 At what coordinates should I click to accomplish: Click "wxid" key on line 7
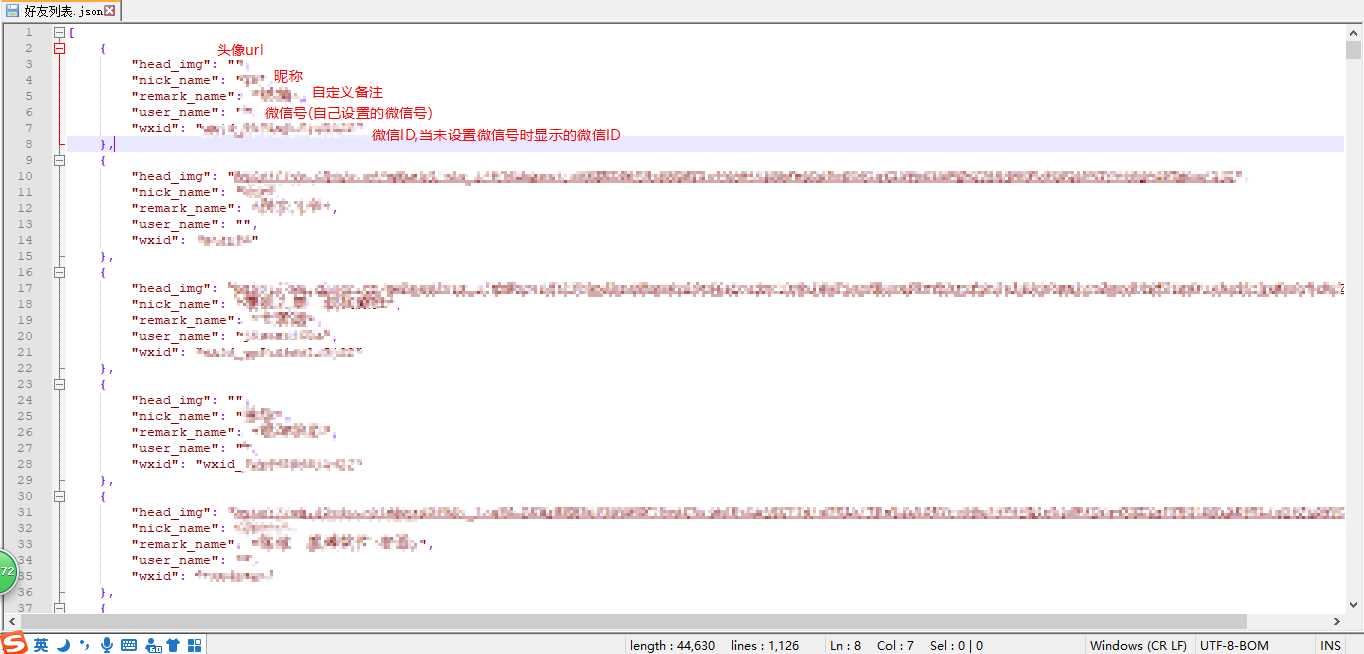(156, 128)
